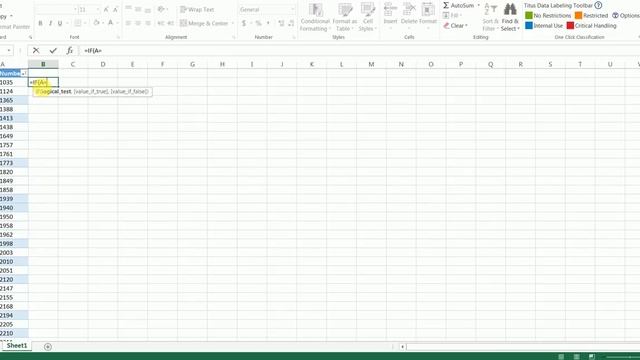Viewport: 640px width, 360px height.
Task: Apply Accounting dollar number format
Action: (x=244, y=23)
